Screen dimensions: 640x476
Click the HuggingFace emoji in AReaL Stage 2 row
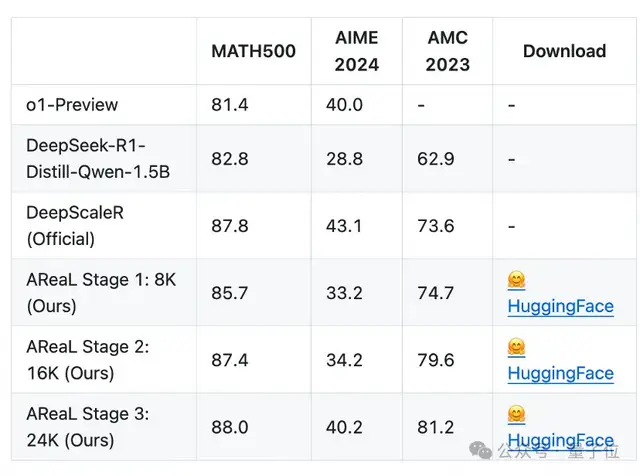point(517,348)
